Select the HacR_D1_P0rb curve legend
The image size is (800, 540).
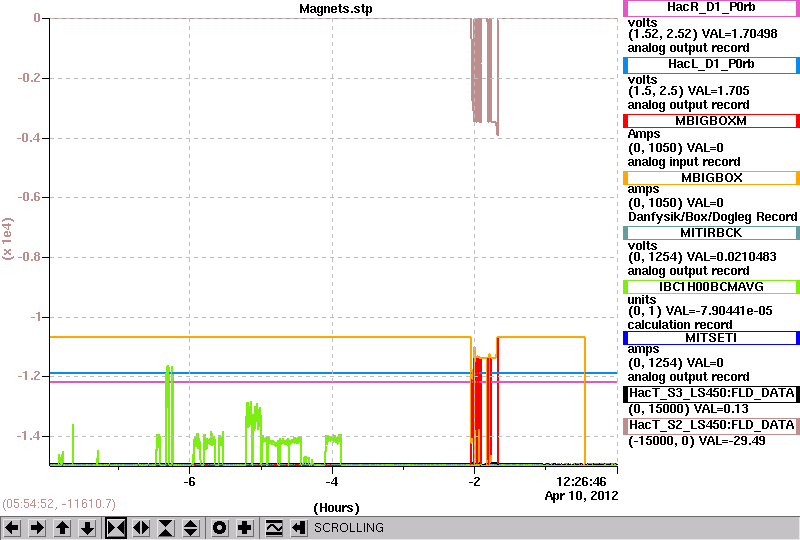tap(711, 8)
